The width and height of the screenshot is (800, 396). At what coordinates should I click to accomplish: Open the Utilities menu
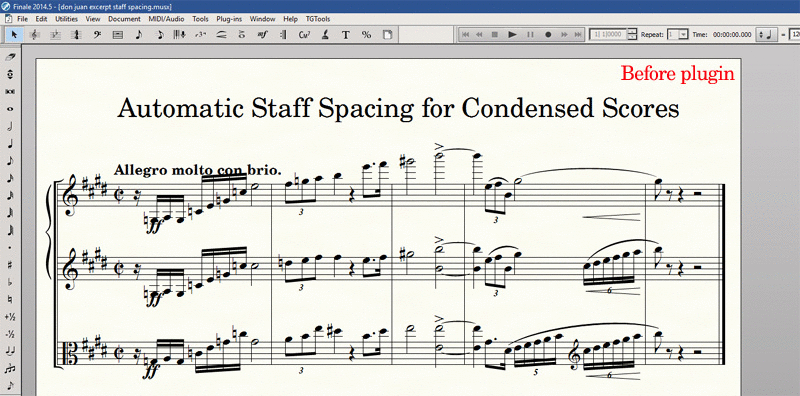[66, 19]
